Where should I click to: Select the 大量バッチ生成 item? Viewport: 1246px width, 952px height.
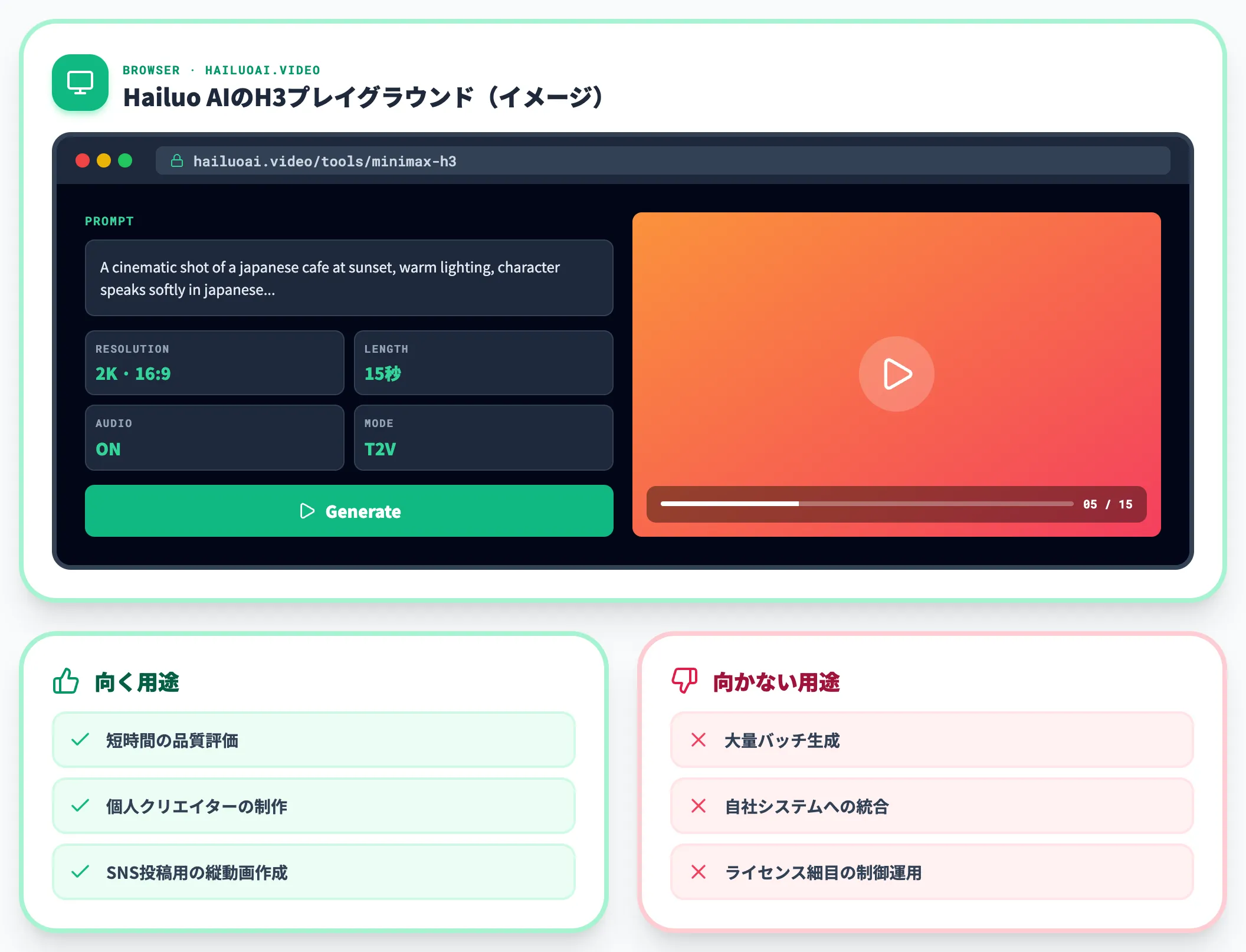click(x=932, y=740)
